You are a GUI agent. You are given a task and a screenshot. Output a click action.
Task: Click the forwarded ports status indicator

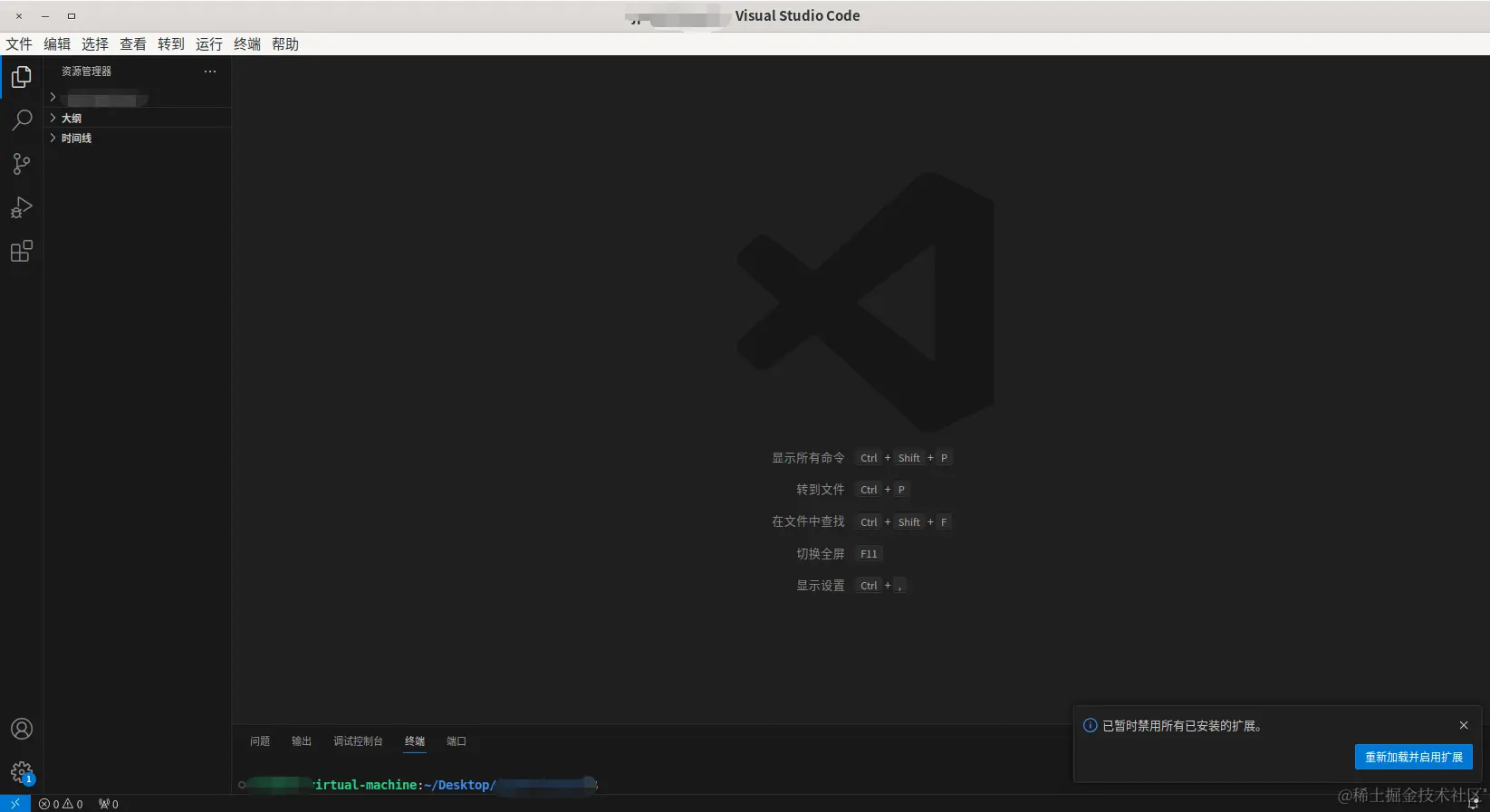click(x=109, y=804)
